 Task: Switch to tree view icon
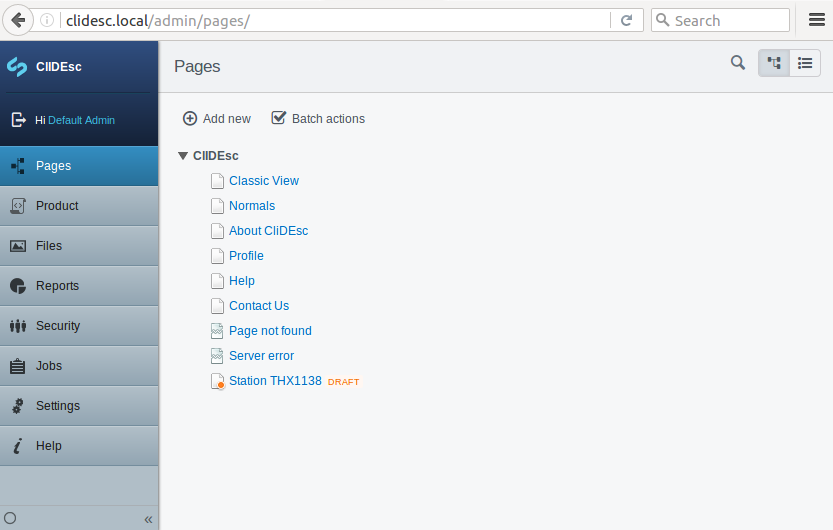774,63
